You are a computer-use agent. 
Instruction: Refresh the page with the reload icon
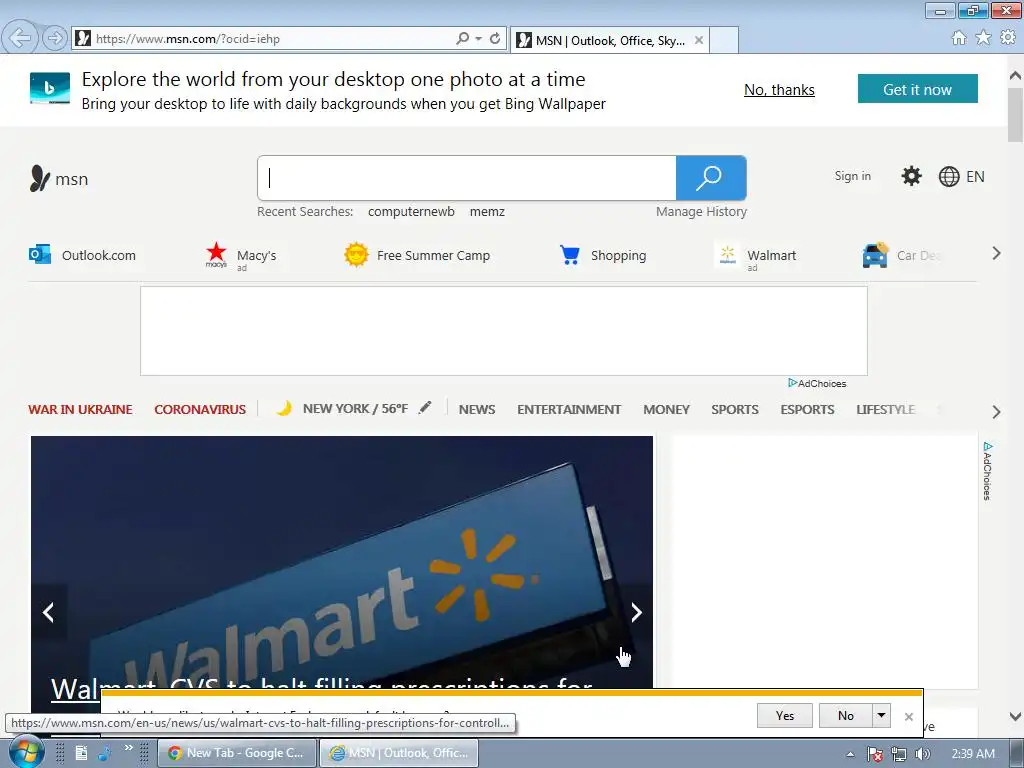495,39
